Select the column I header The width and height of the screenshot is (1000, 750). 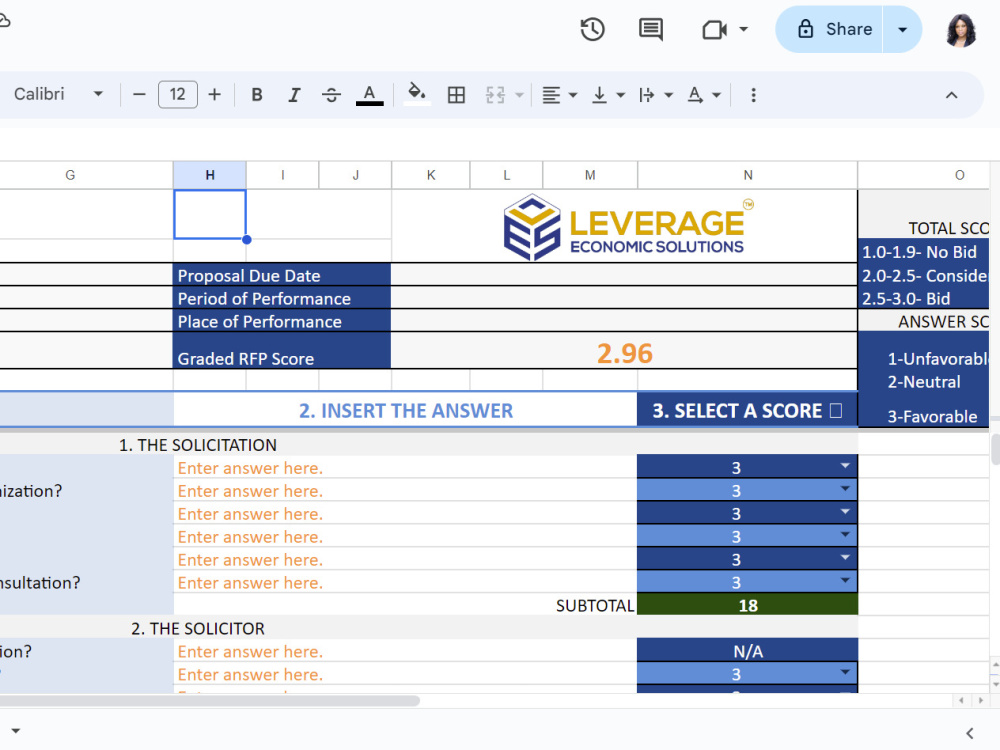coord(283,175)
